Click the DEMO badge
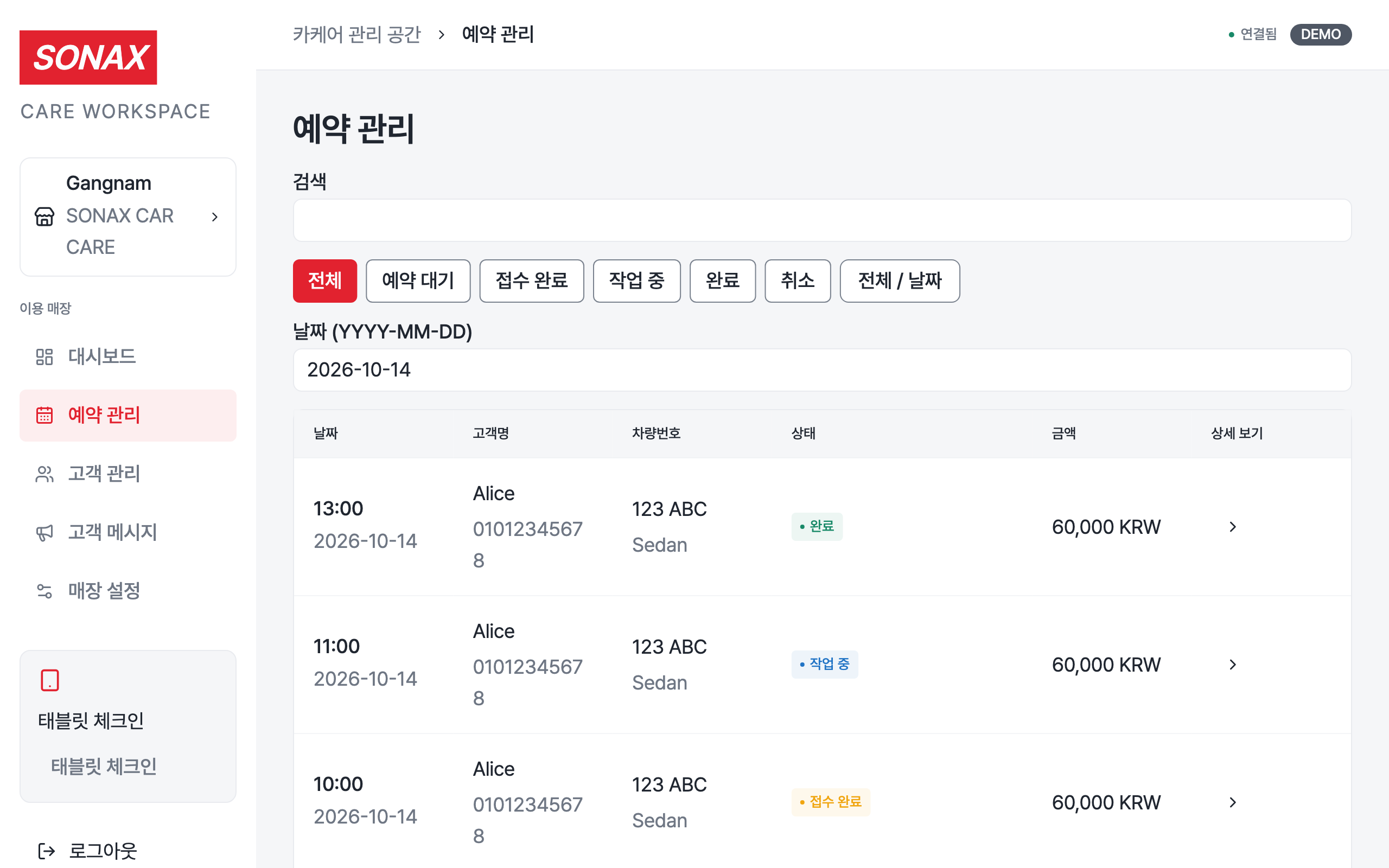The height and width of the screenshot is (868, 1389). [1321, 34]
